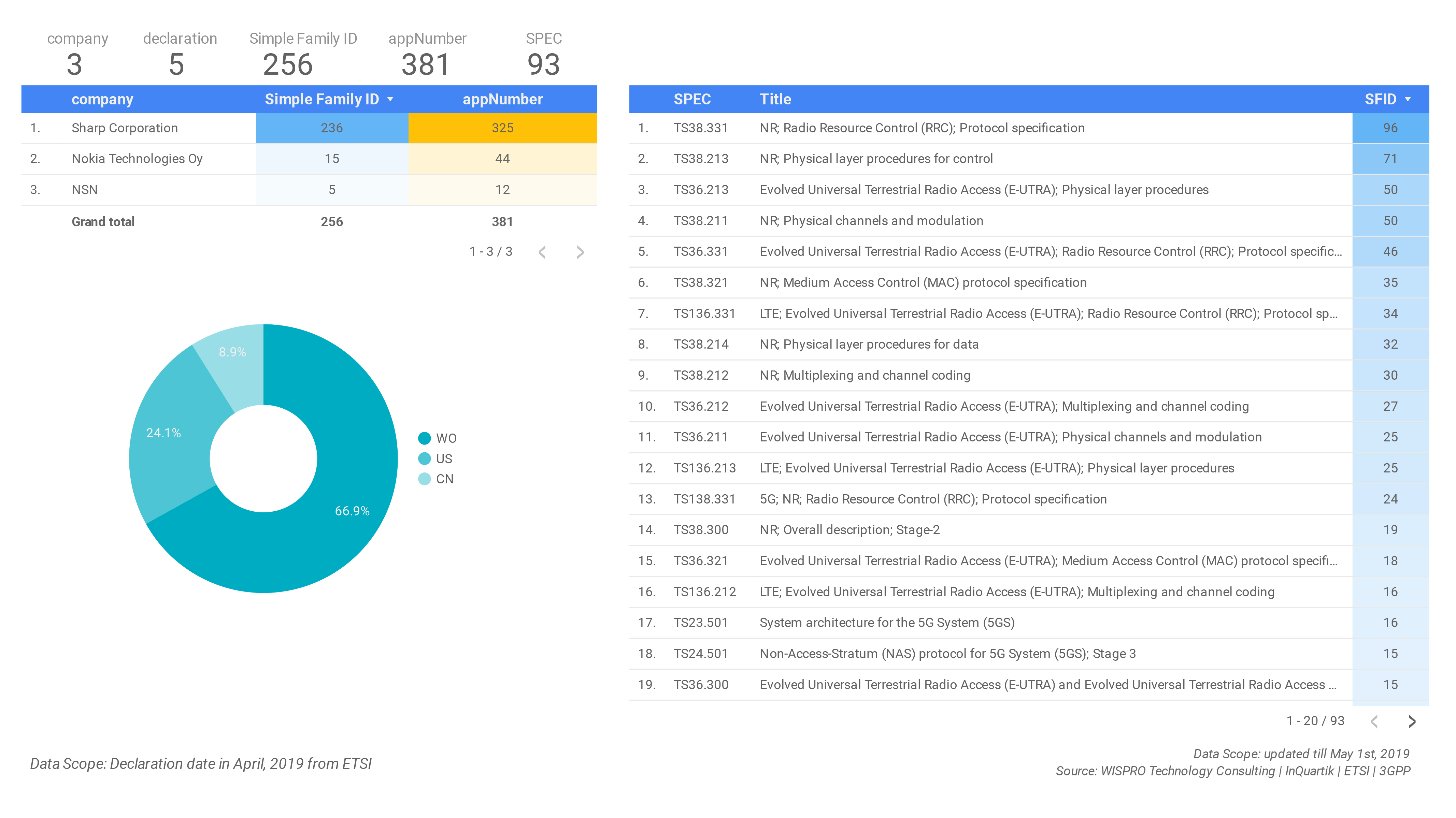Image resolution: width=1456 pixels, height=818 pixels.
Task: Toggle sort arrow on SFID column
Action: (x=1408, y=99)
